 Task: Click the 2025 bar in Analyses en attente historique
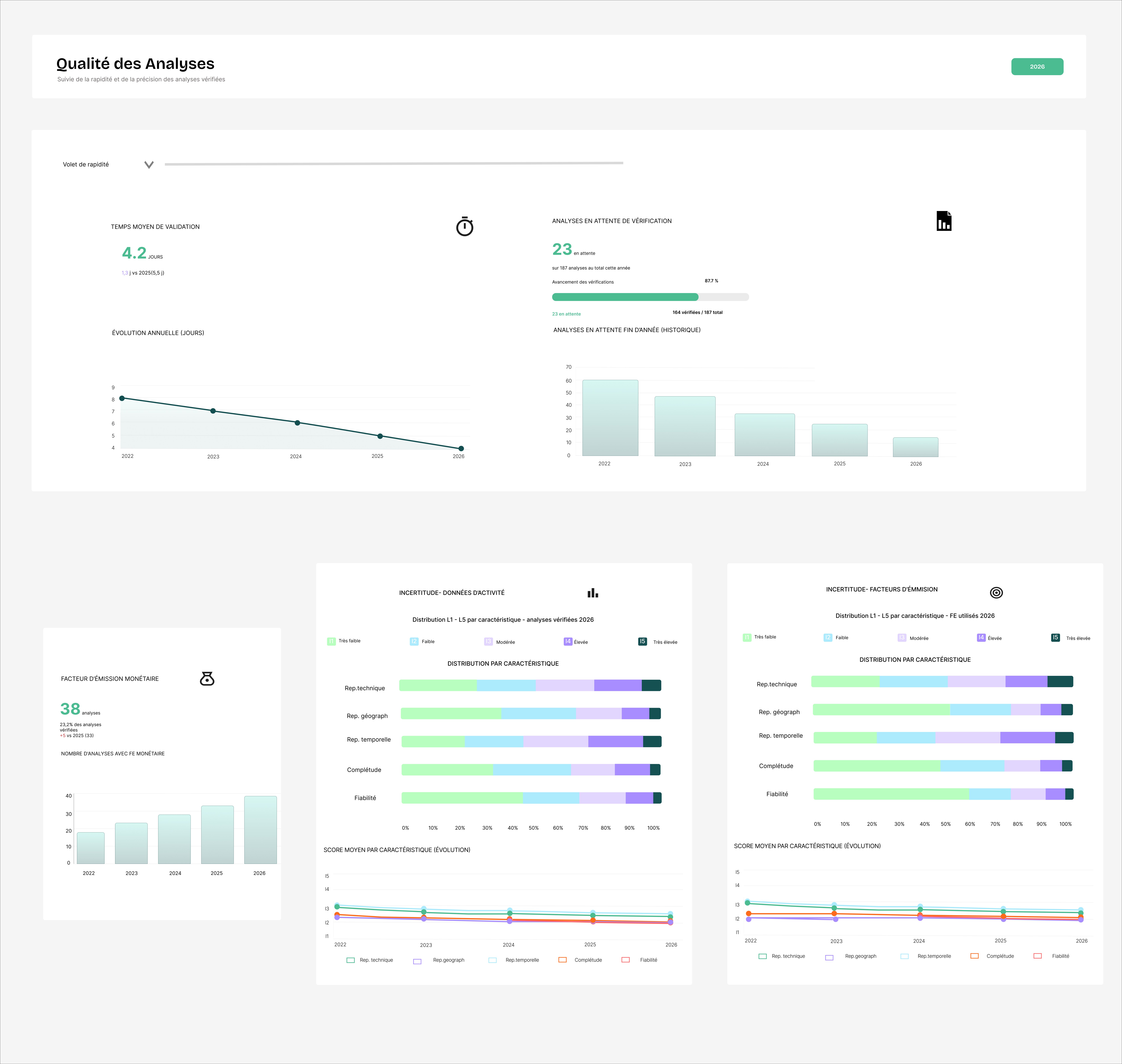tap(840, 440)
